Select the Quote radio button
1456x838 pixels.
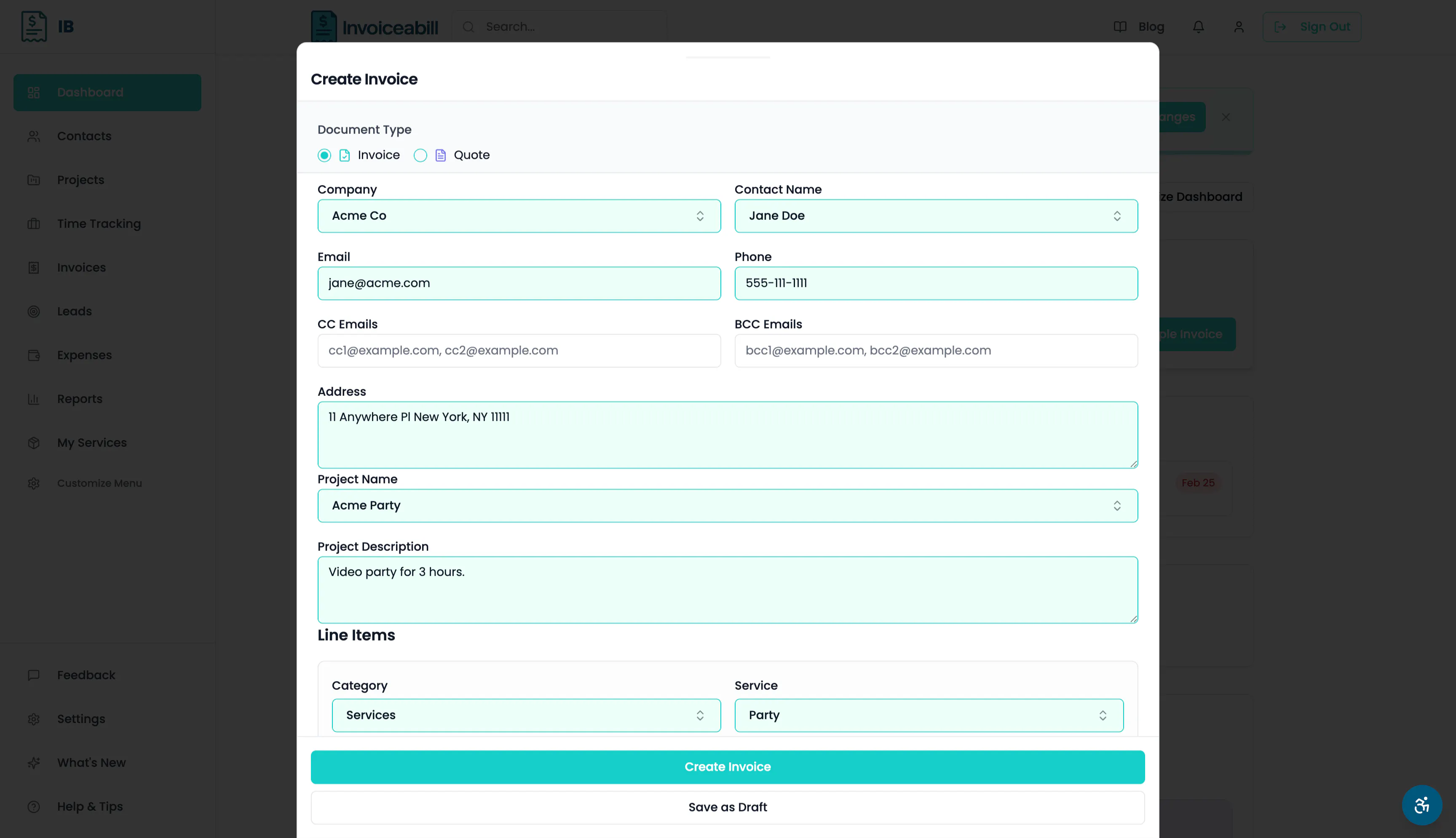[x=421, y=155]
